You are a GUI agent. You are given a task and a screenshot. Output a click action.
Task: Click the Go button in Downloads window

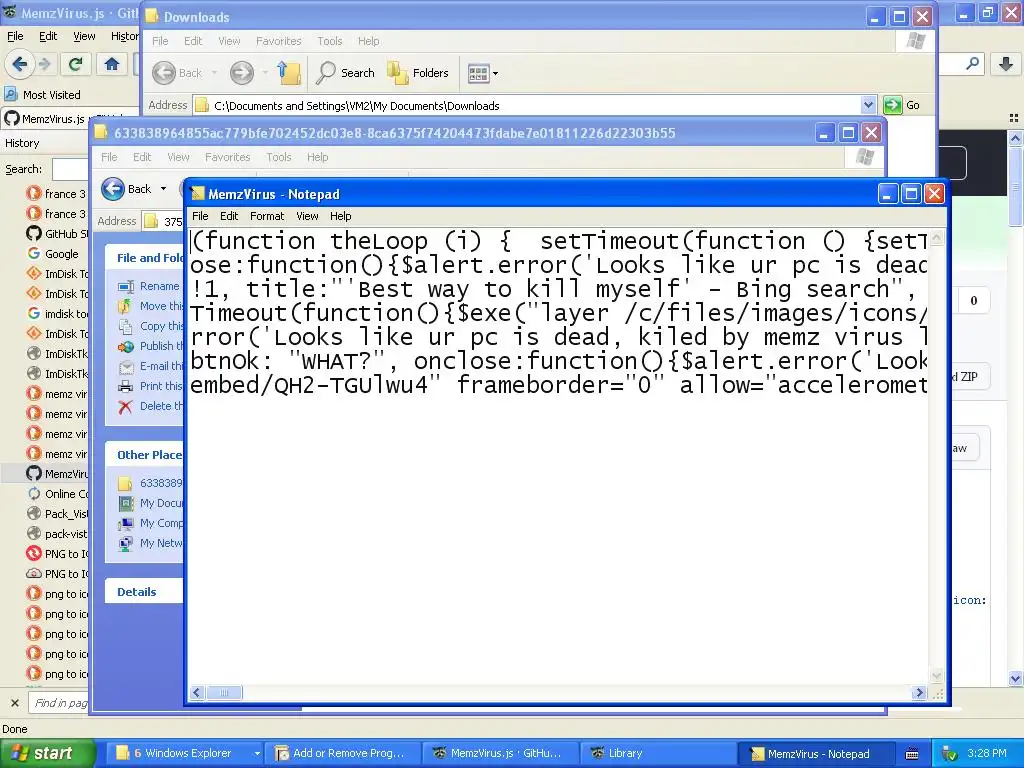902,105
